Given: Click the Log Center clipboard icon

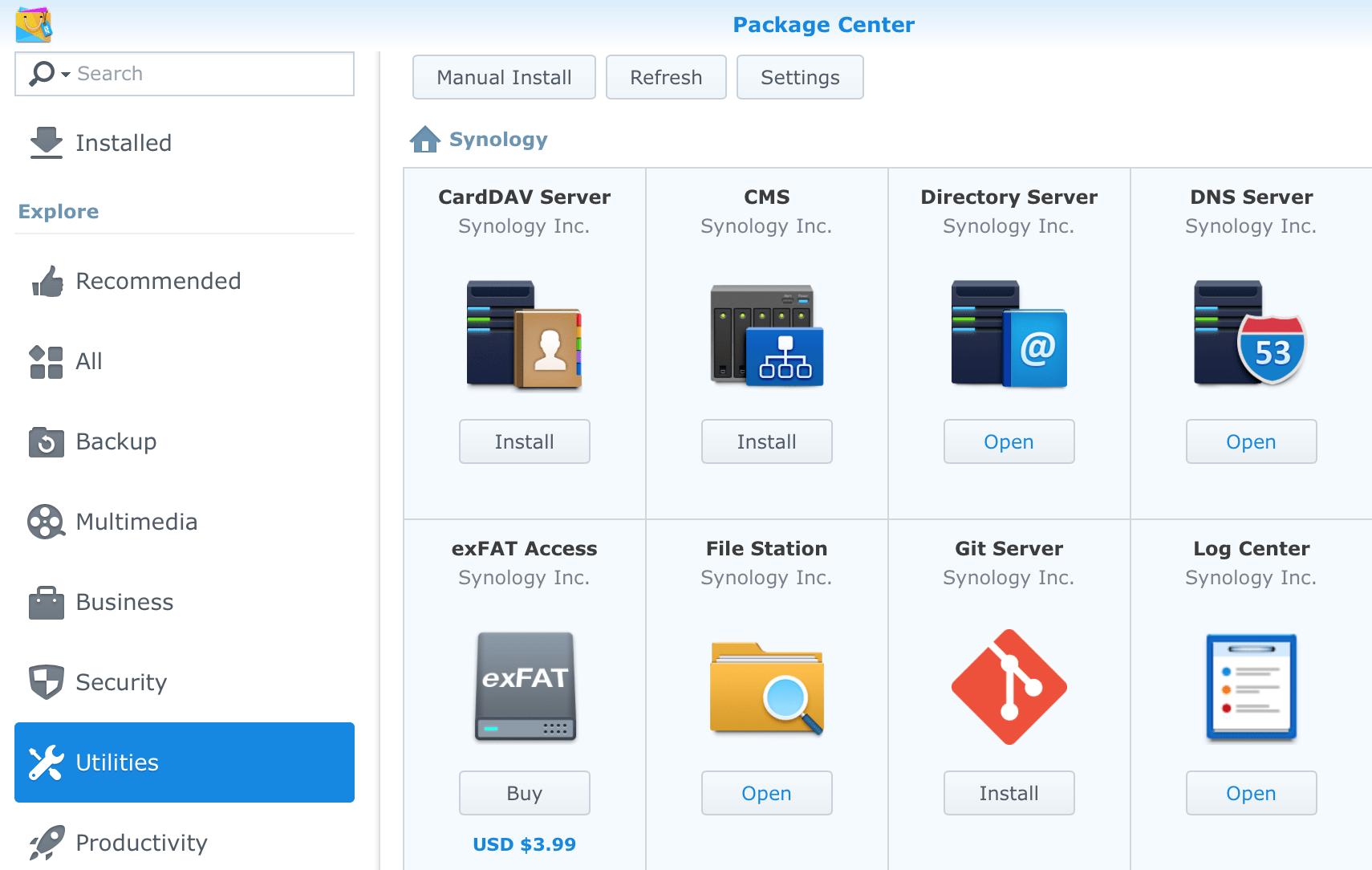Looking at the screenshot, I should [1252, 687].
